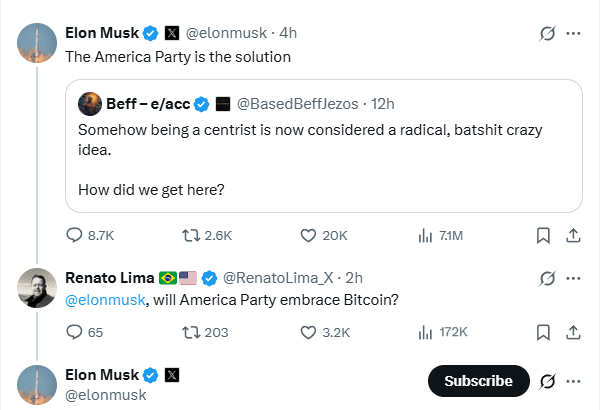
Task: View Renato Lima's 172K views analytics
Action: [x=423, y=332]
